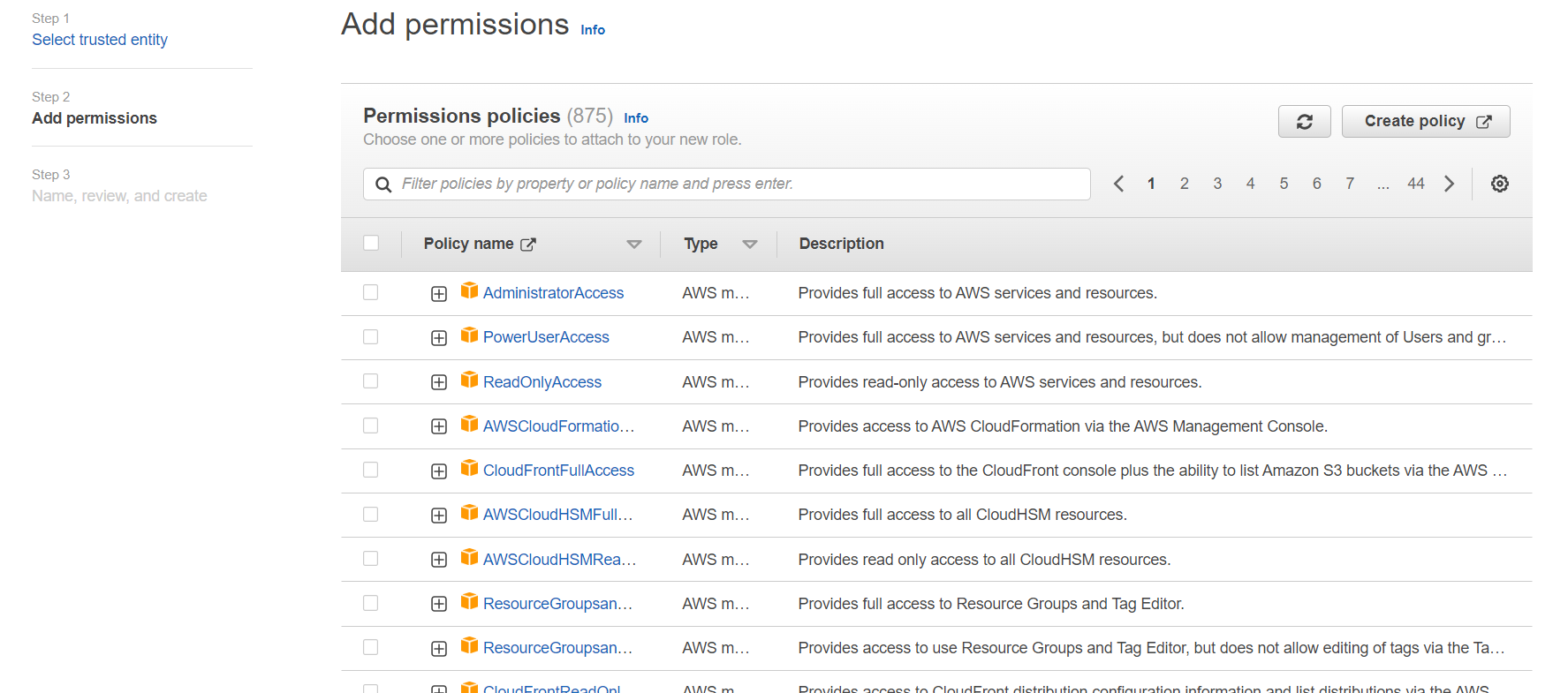Toggle the select-all checkbox in table header
Screen dimensions: 1568x693
(371, 243)
